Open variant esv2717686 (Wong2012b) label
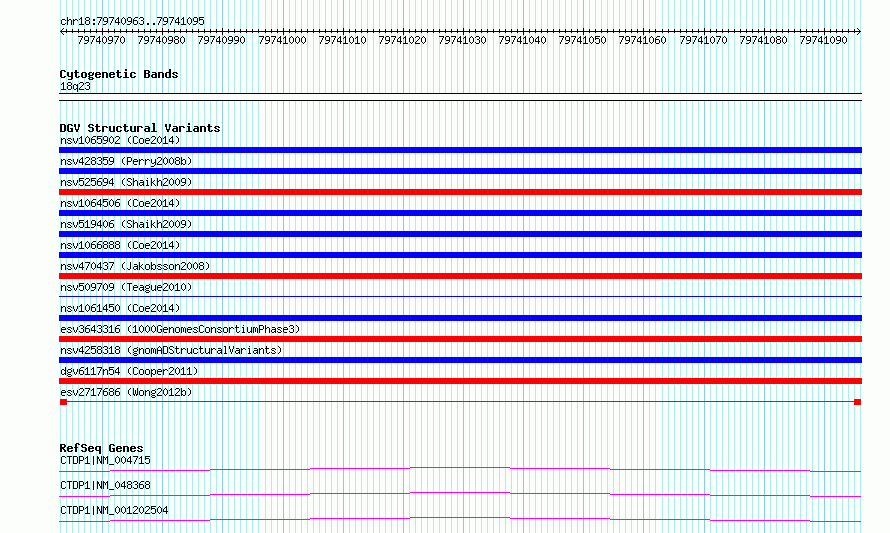The height and width of the screenshot is (533, 890). [x=126, y=392]
